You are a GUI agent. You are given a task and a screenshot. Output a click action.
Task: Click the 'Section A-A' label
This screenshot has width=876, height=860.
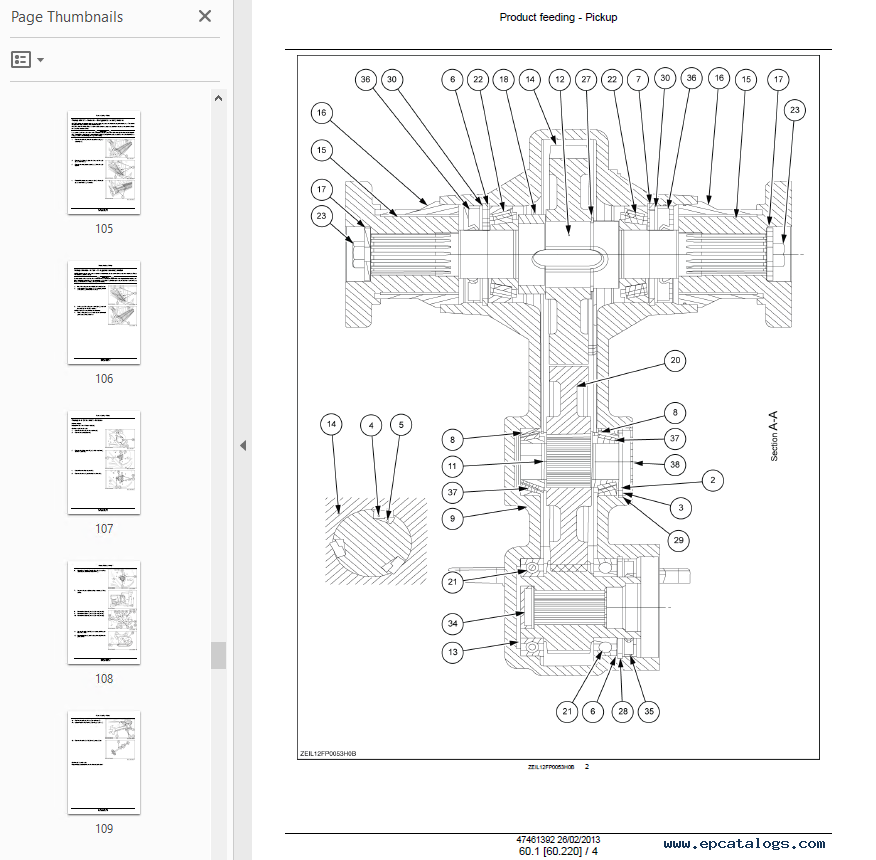[773, 436]
